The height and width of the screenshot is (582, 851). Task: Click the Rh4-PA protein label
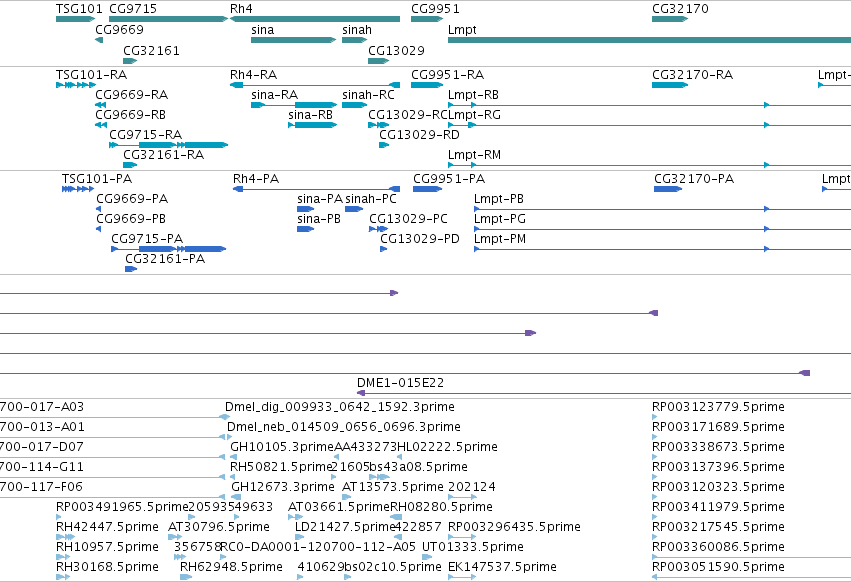tap(256, 179)
